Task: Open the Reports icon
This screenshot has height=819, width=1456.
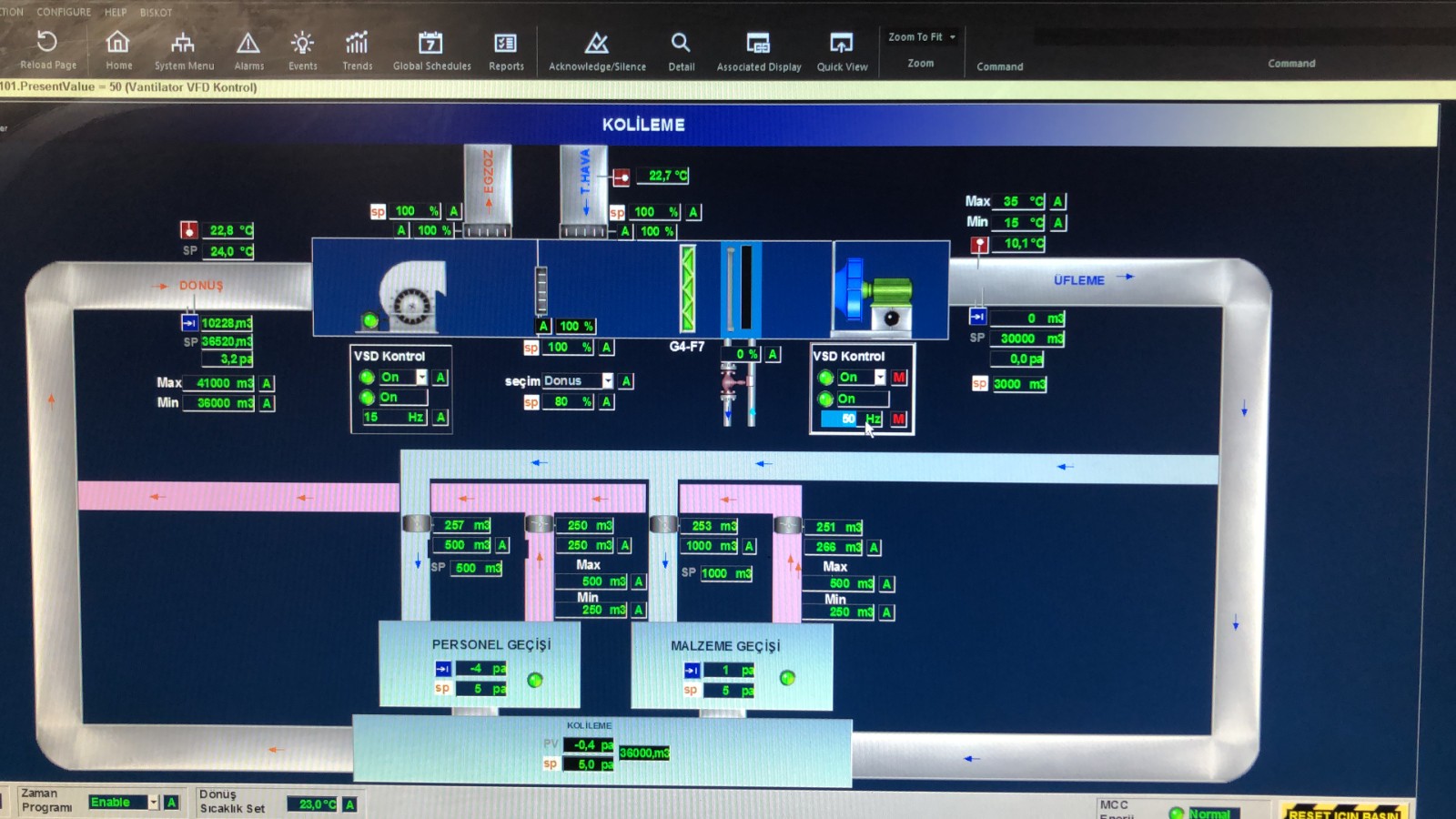Action: 505,43
